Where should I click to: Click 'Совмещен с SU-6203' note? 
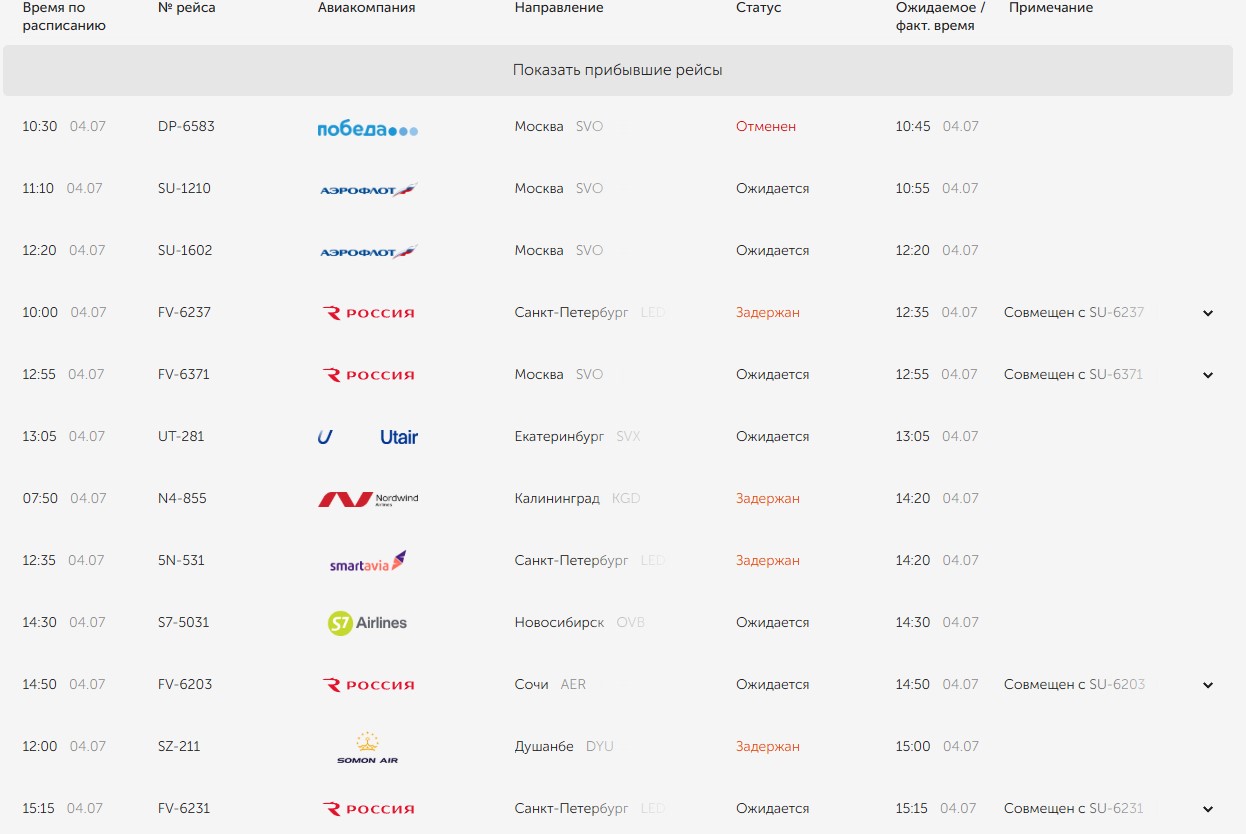point(1074,684)
